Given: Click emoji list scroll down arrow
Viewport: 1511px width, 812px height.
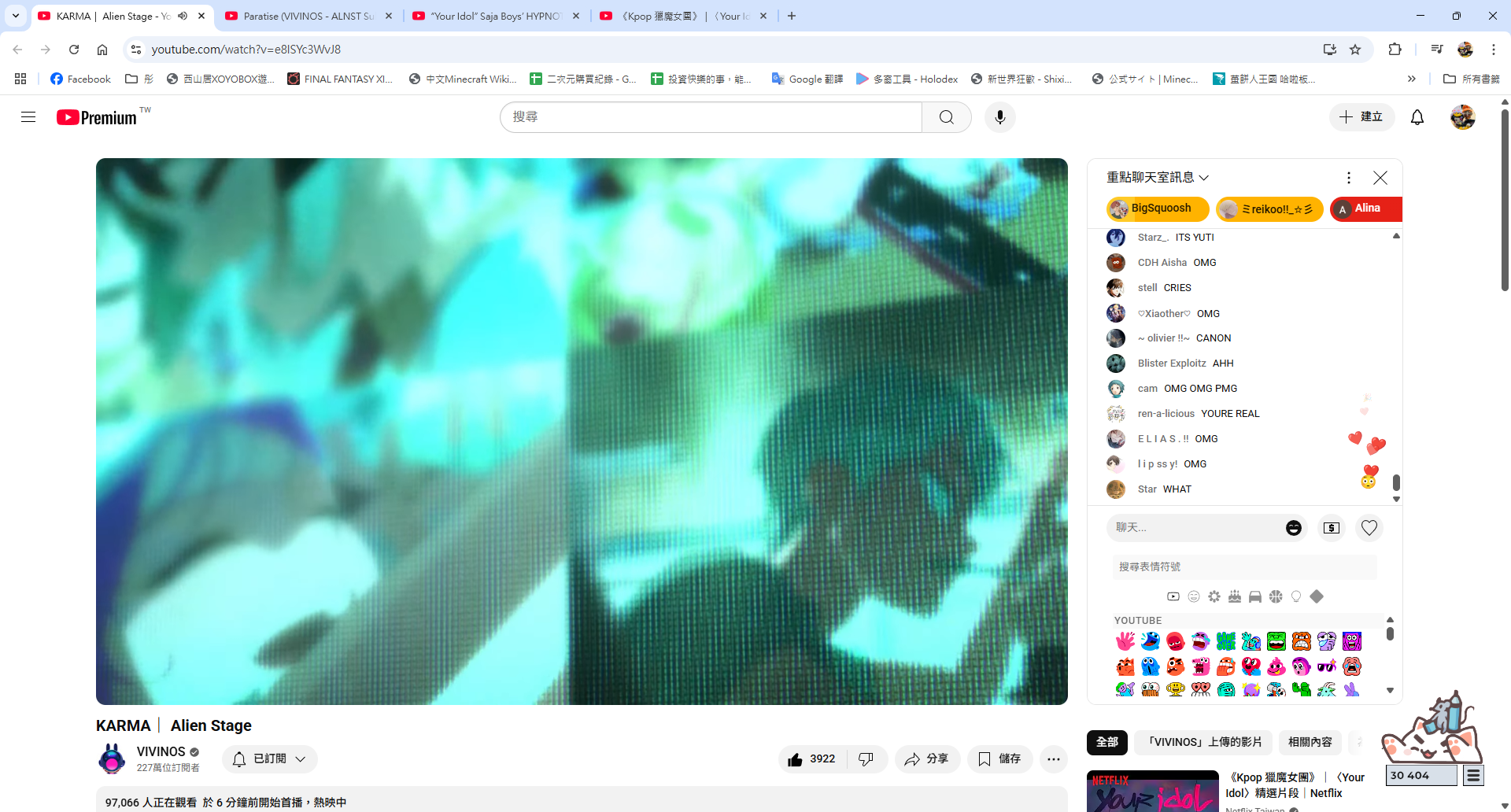Looking at the screenshot, I should tap(1391, 691).
